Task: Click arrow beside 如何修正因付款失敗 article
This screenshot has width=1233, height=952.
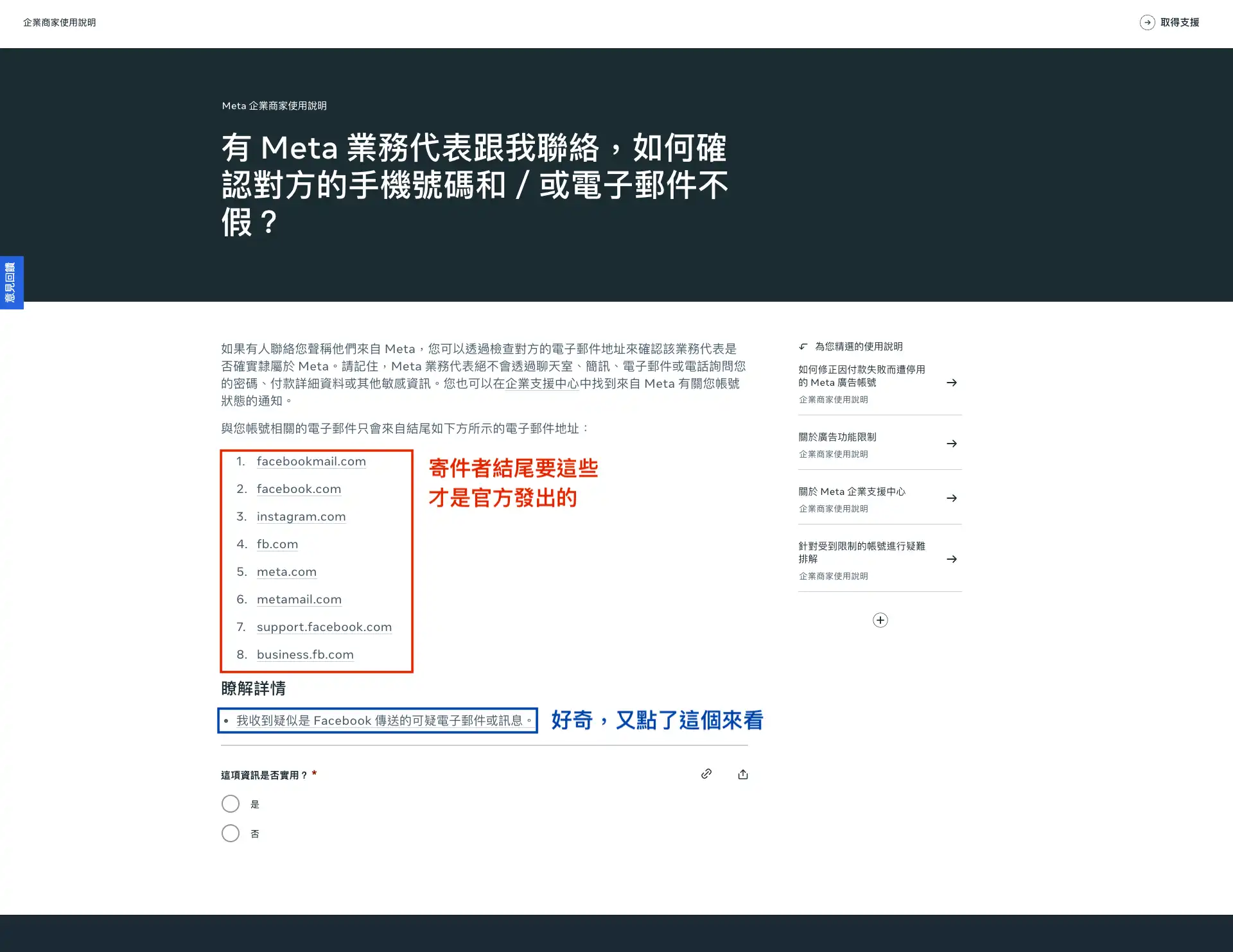Action: [x=952, y=383]
